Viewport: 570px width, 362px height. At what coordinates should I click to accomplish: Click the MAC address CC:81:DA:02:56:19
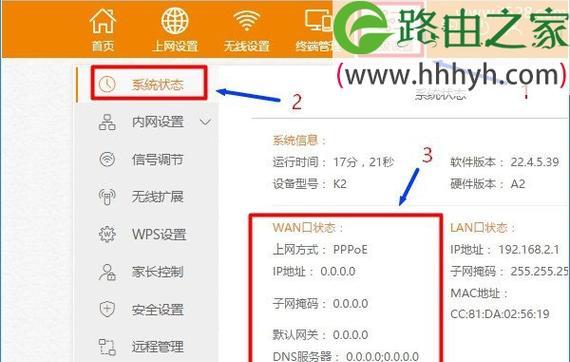click(x=500, y=314)
